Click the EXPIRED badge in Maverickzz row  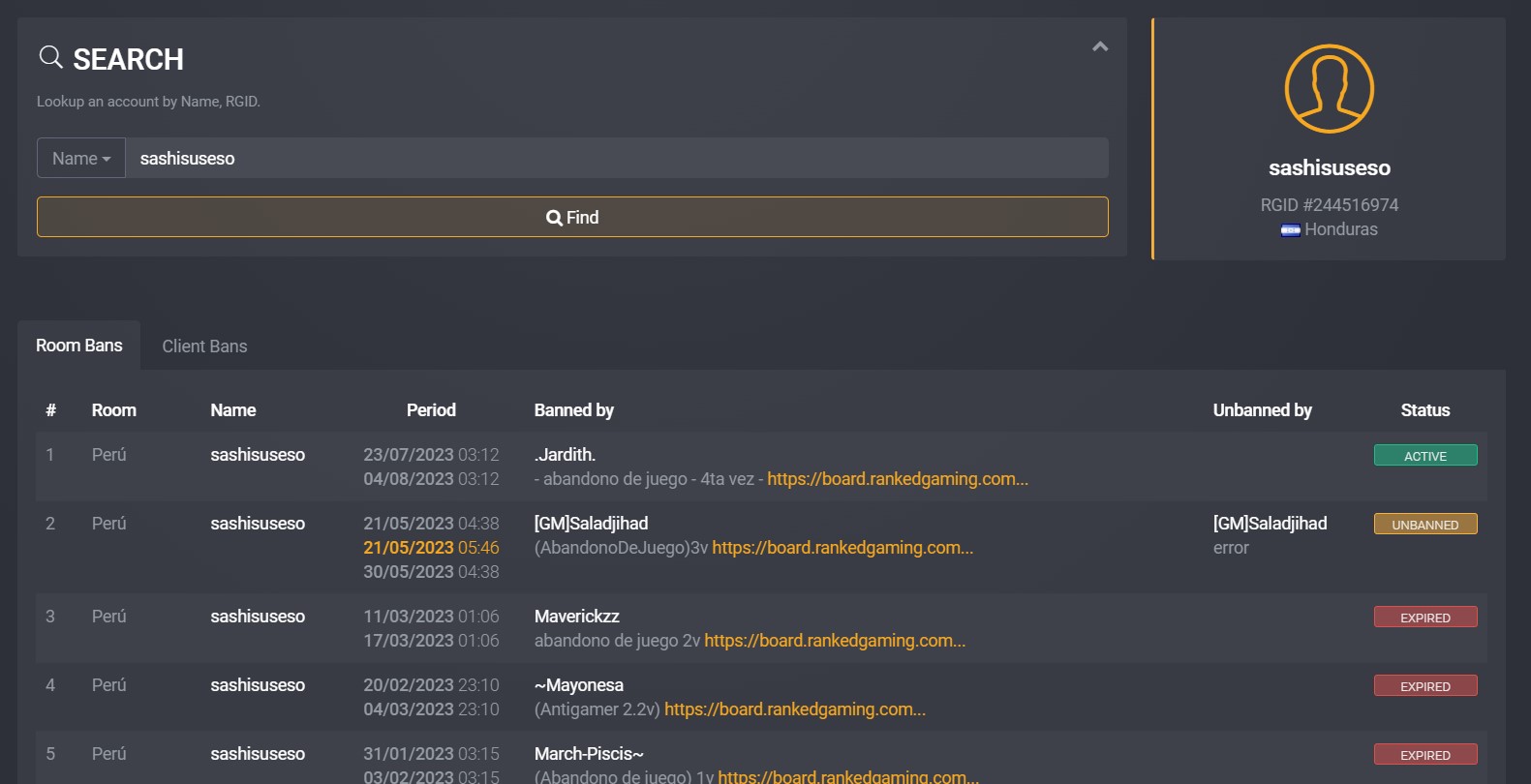point(1425,618)
